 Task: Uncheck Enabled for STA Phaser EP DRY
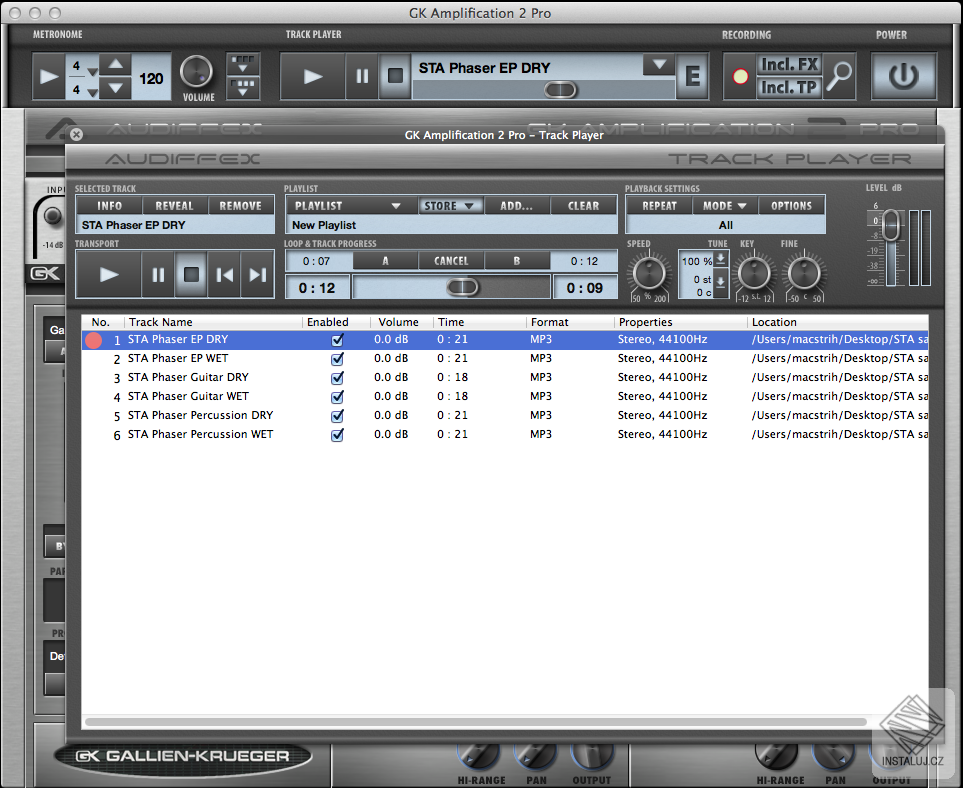(x=337, y=340)
